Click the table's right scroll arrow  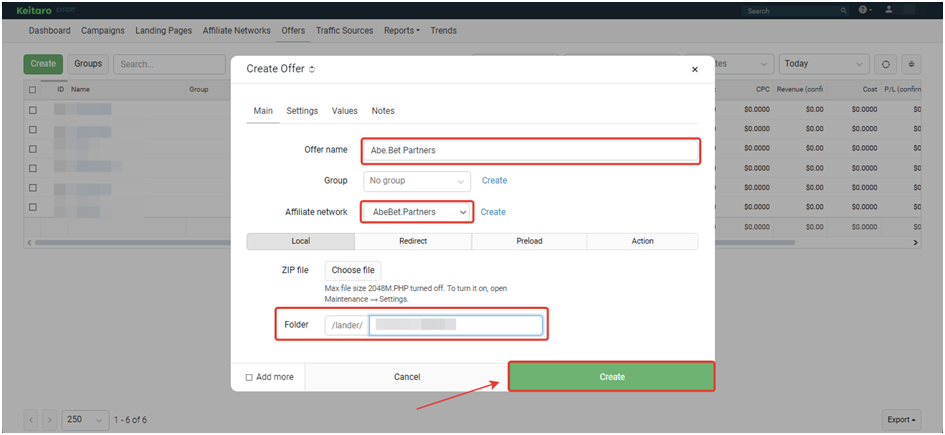tap(915, 243)
